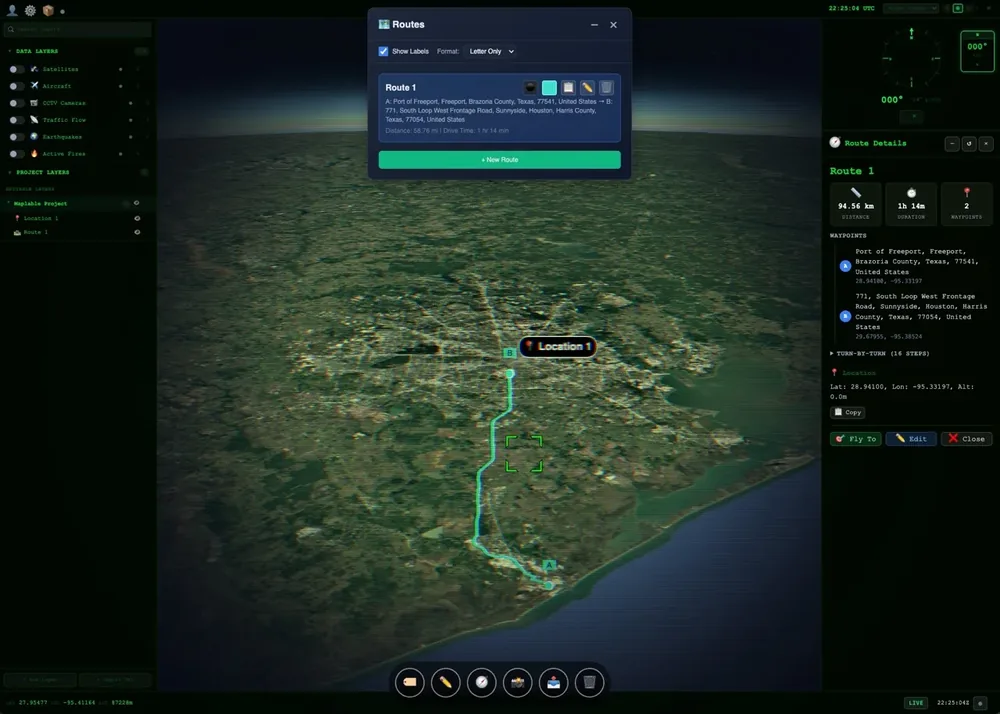Minimize the Route Details panel

coord(952,143)
